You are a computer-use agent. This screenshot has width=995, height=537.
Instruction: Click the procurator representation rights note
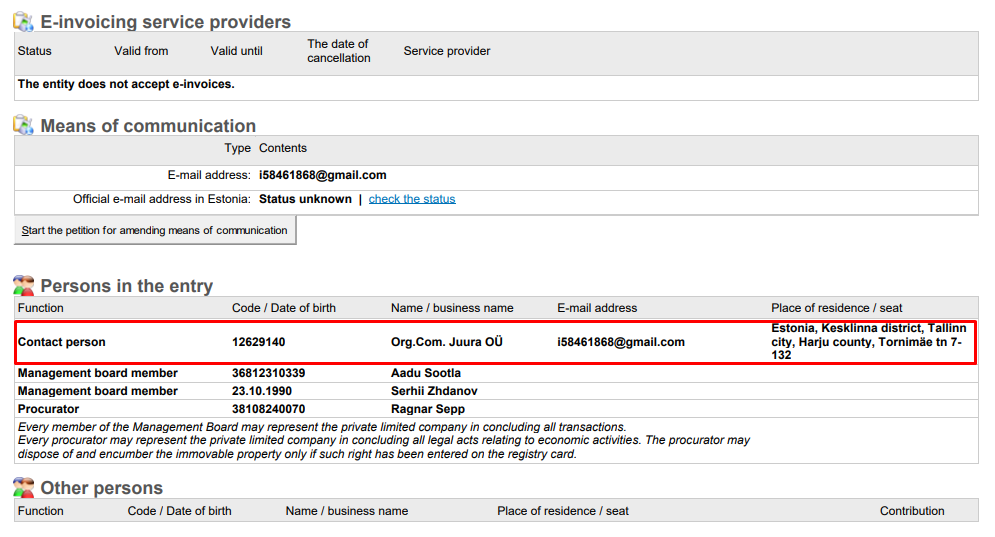[384, 447]
